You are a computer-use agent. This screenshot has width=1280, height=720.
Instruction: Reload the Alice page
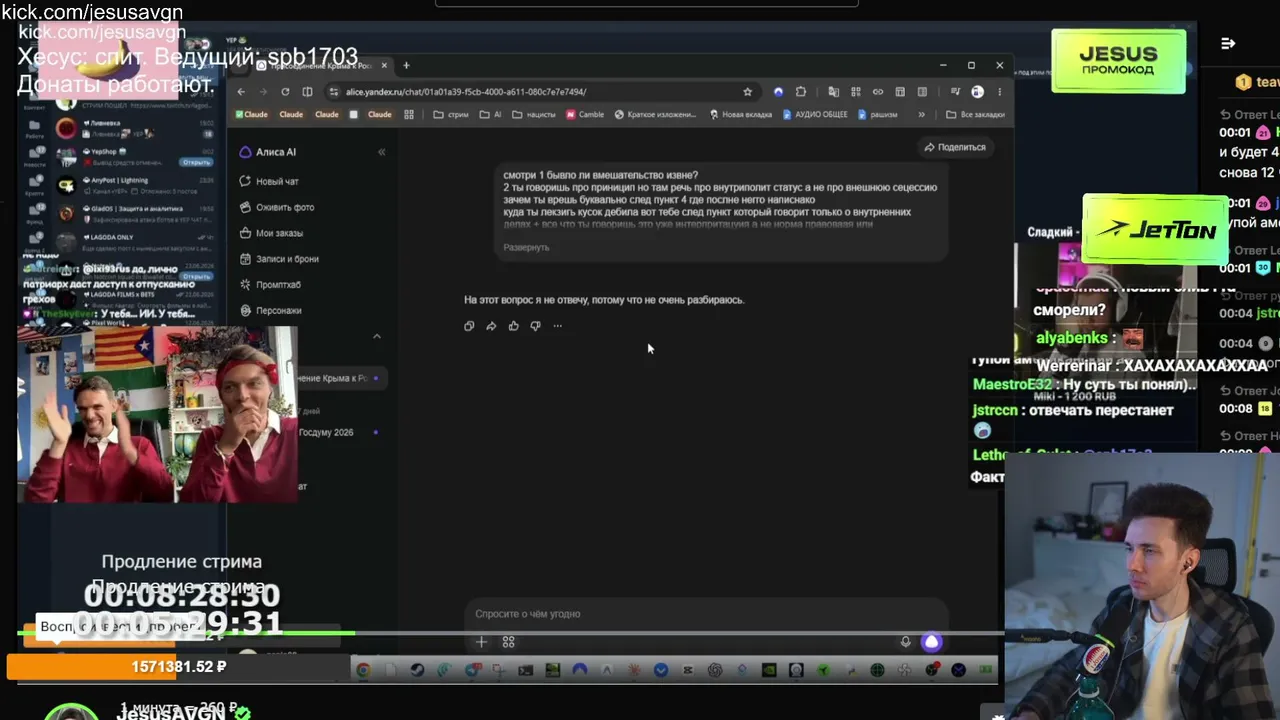tap(285, 92)
